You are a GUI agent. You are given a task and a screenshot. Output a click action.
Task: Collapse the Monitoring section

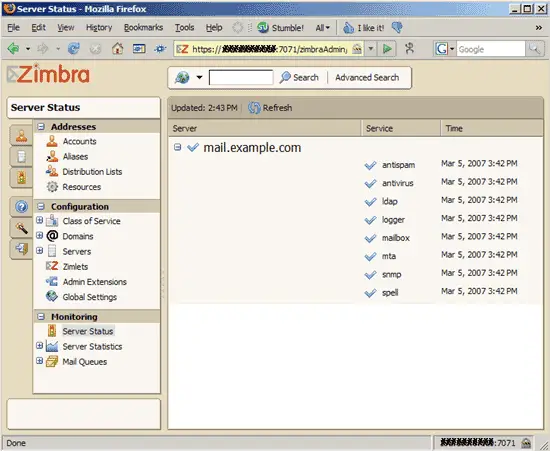41,317
